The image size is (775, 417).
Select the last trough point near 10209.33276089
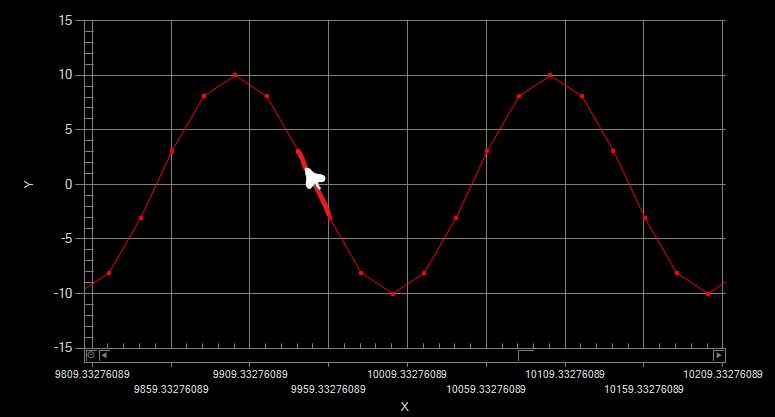(708, 294)
